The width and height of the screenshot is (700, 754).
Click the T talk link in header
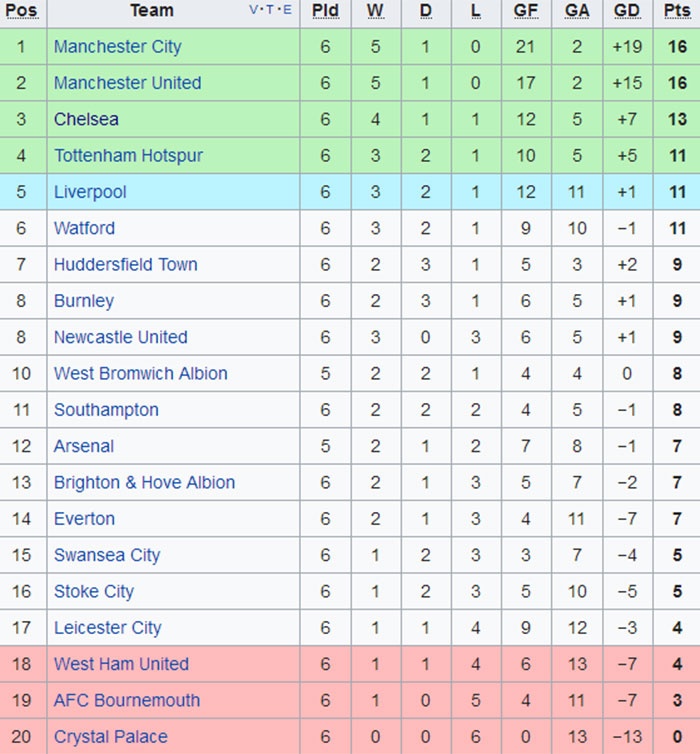point(270,10)
